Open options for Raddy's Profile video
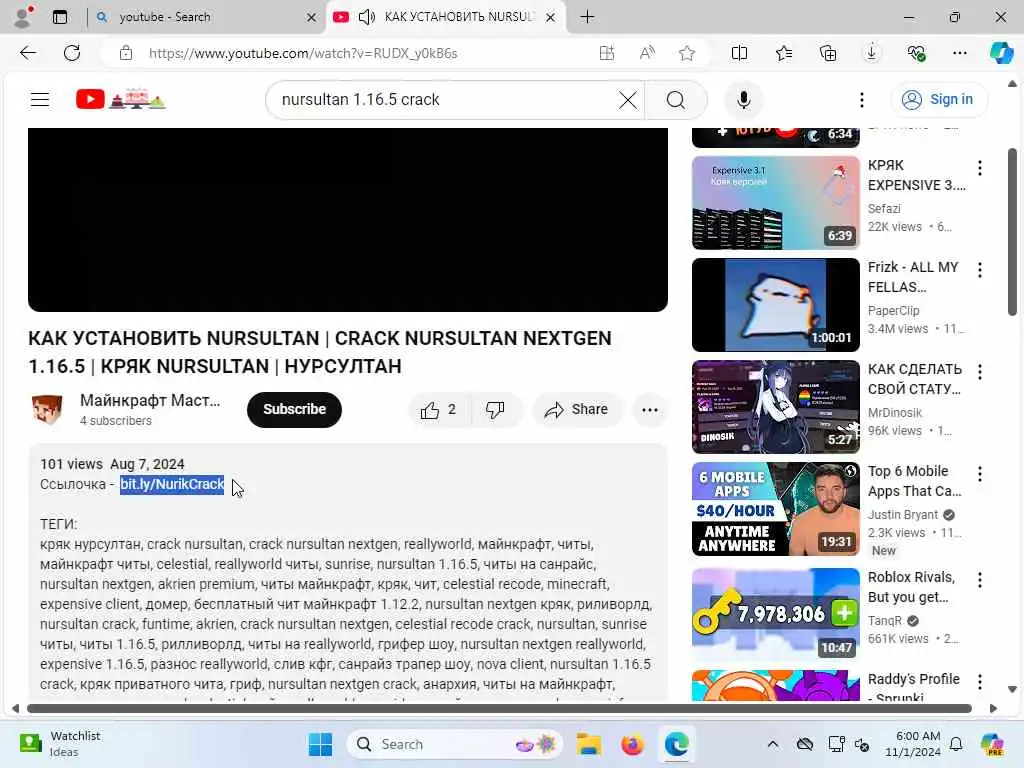Screen dimensions: 1024x768 point(980,682)
